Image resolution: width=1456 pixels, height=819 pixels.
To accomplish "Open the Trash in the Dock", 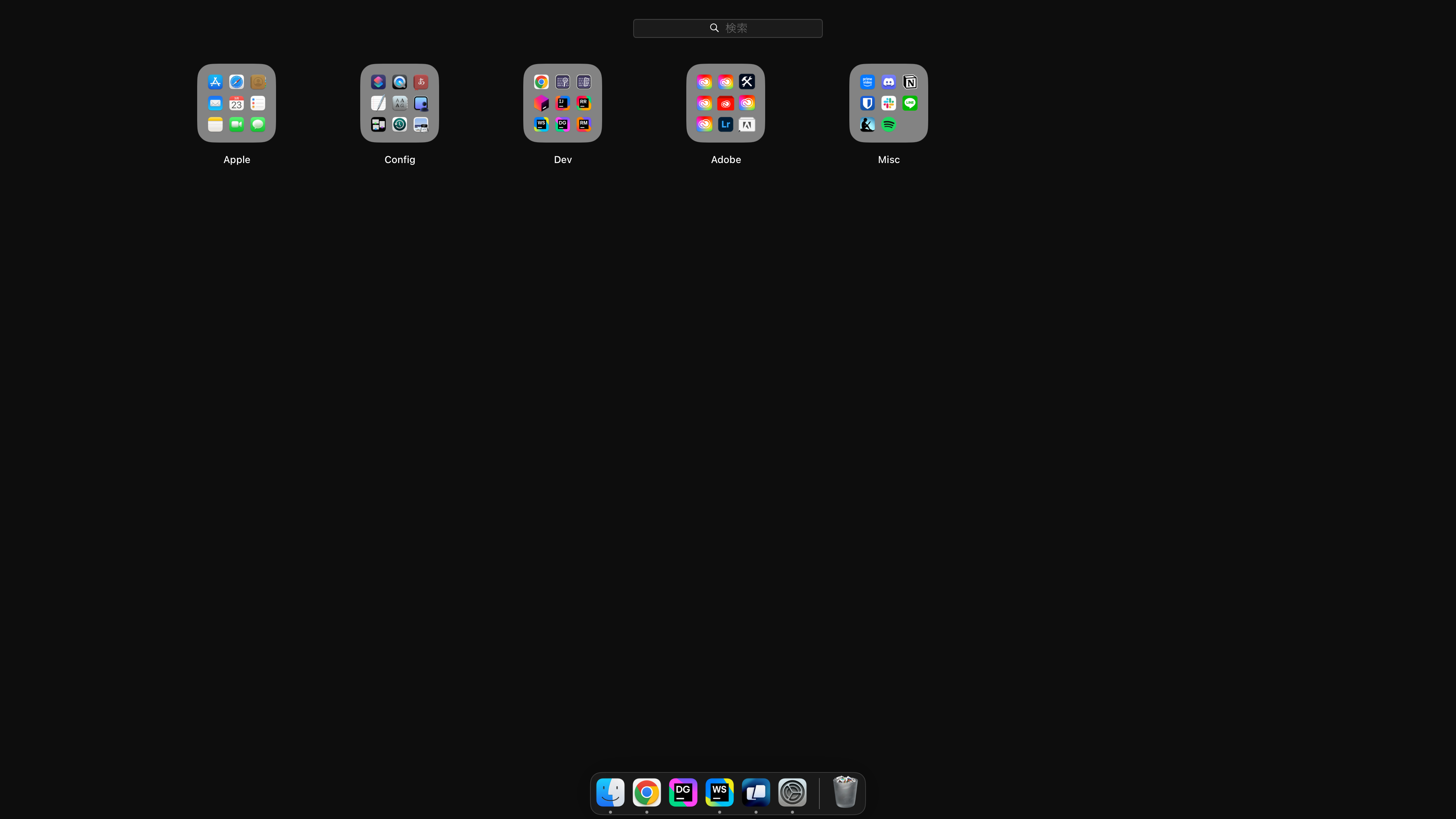I will pyautogui.click(x=845, y=792).
